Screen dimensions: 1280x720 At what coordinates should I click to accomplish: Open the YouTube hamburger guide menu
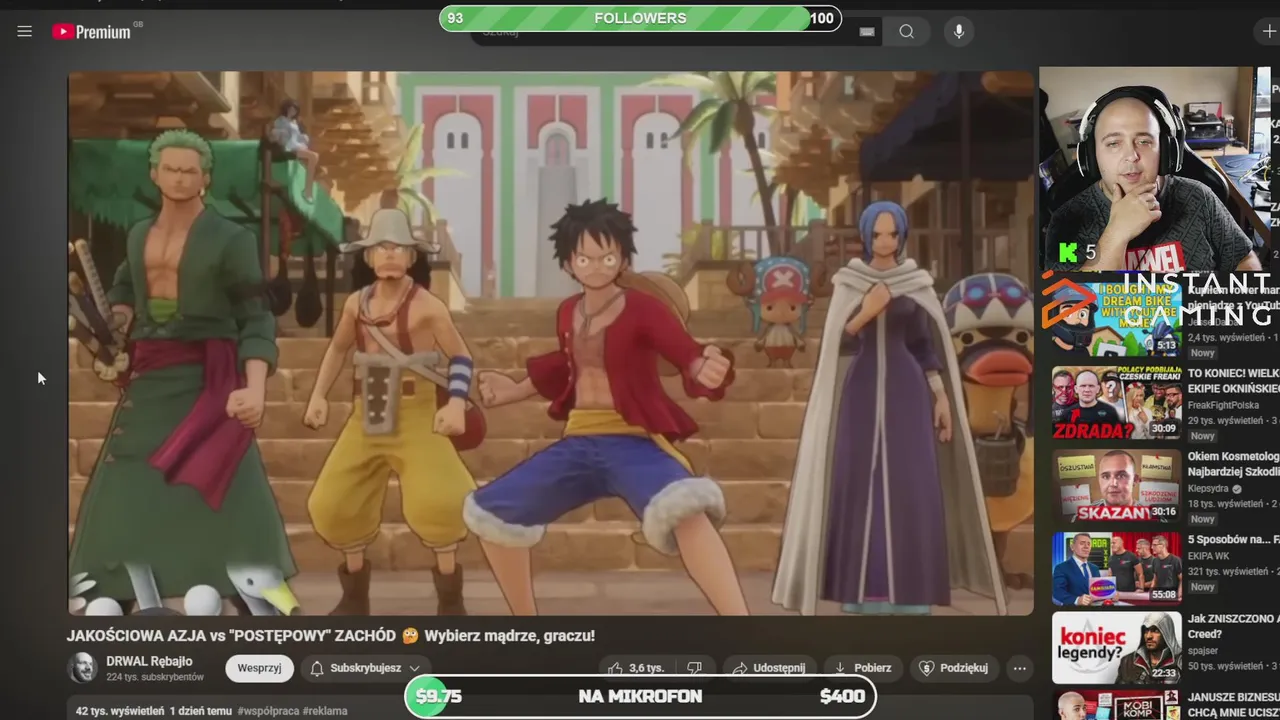[x=25, y=31]
